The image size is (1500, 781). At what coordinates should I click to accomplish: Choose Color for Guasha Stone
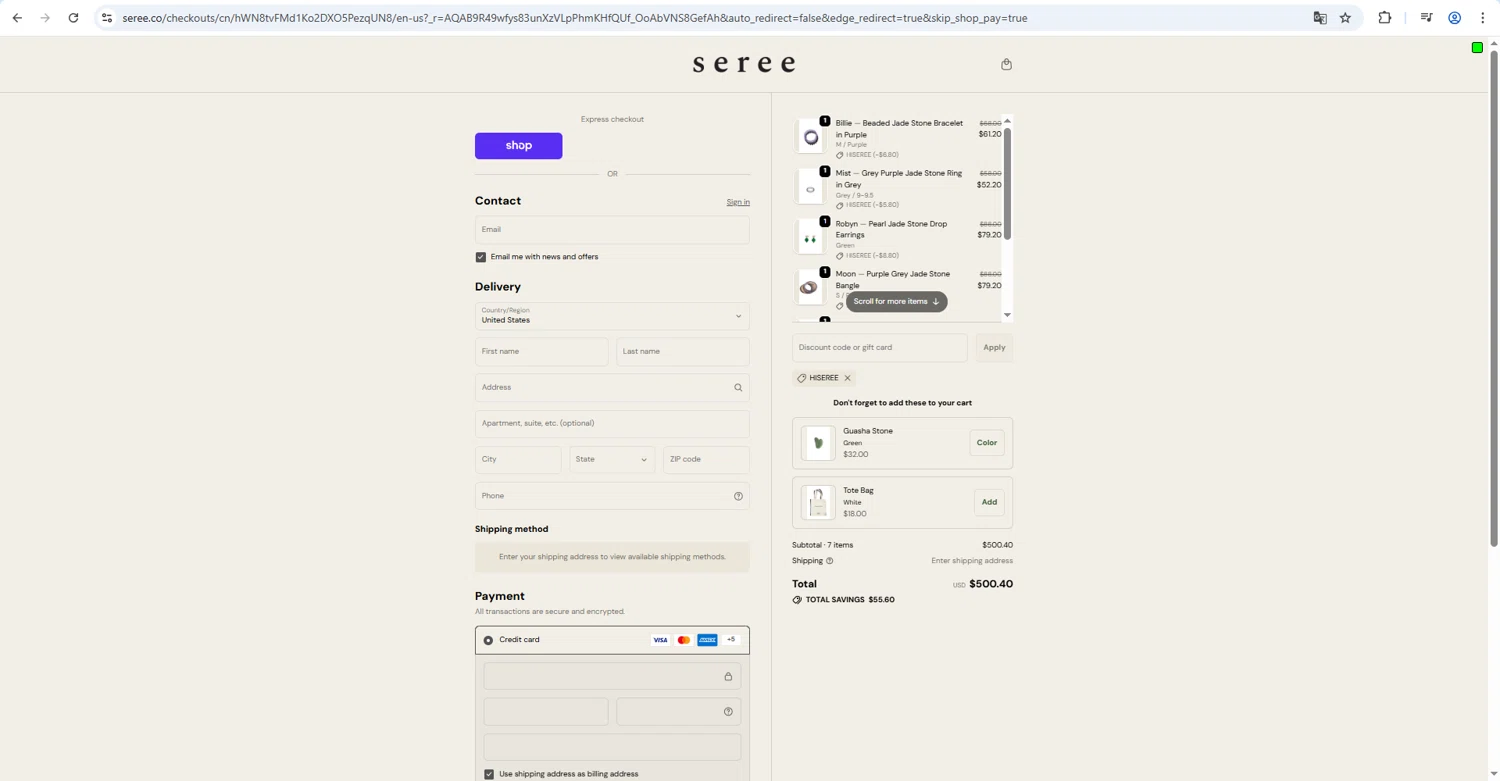pos(987,443)
